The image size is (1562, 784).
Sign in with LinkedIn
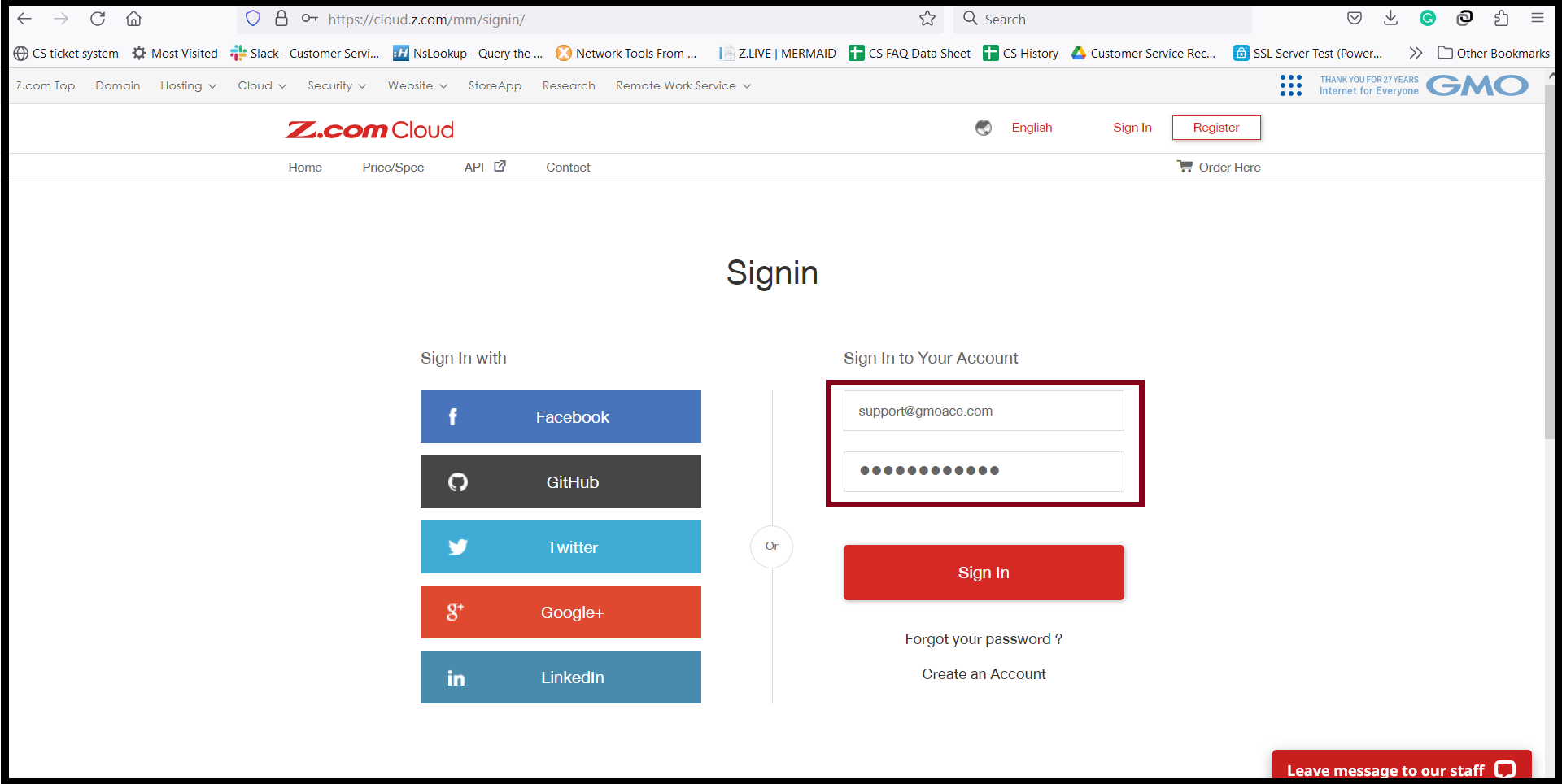[561, 677]
